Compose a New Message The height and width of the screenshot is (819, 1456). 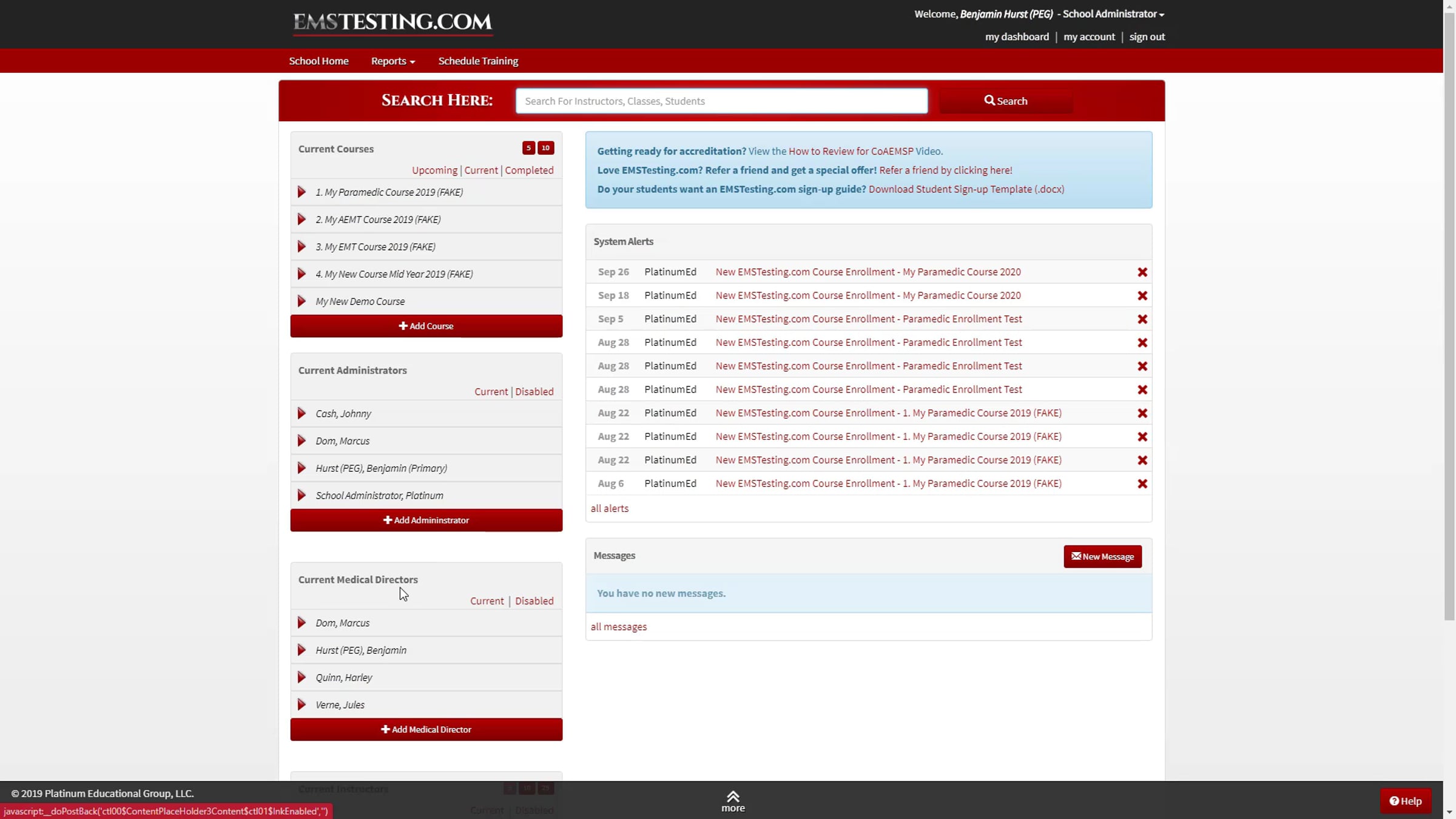point(1102,557)
